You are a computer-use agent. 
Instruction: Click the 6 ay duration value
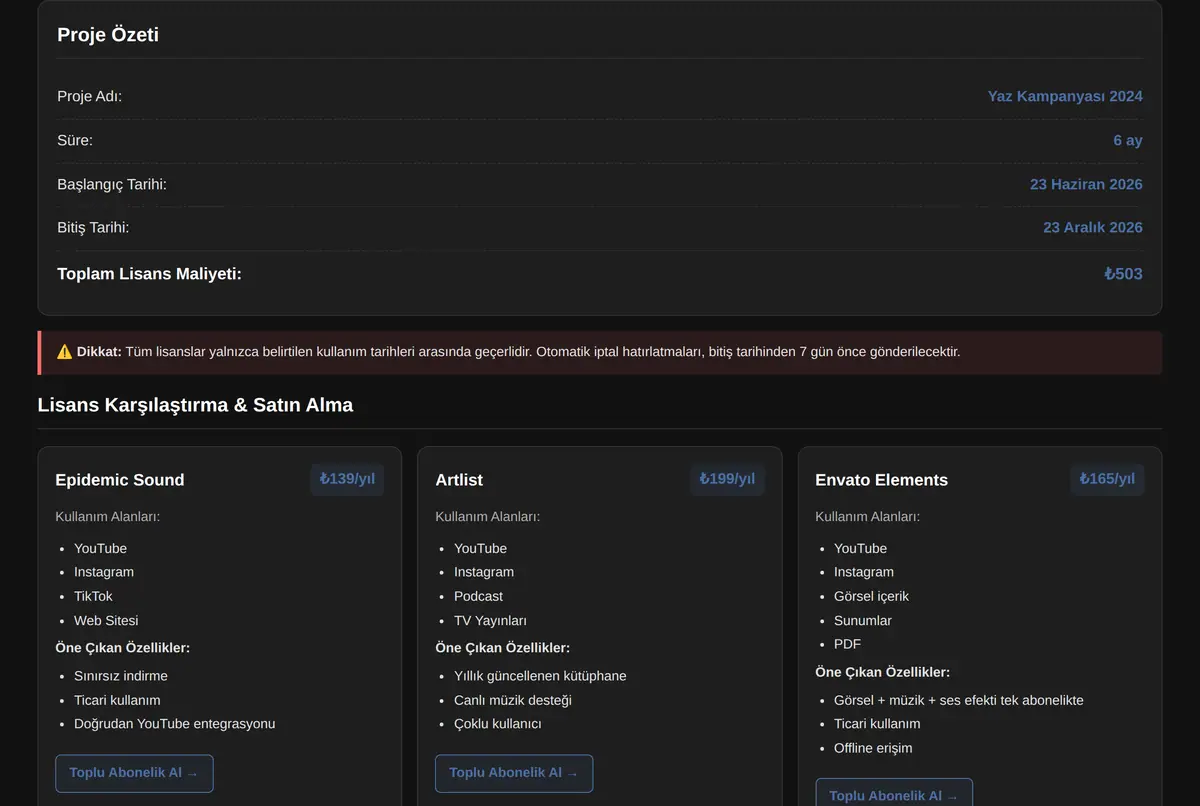1128,141
